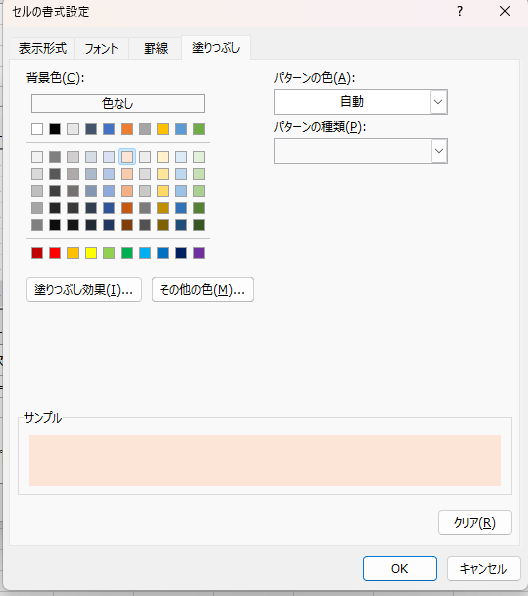
Task: Choose the bright red standard color swatch
Action: (x=55, y=253)
